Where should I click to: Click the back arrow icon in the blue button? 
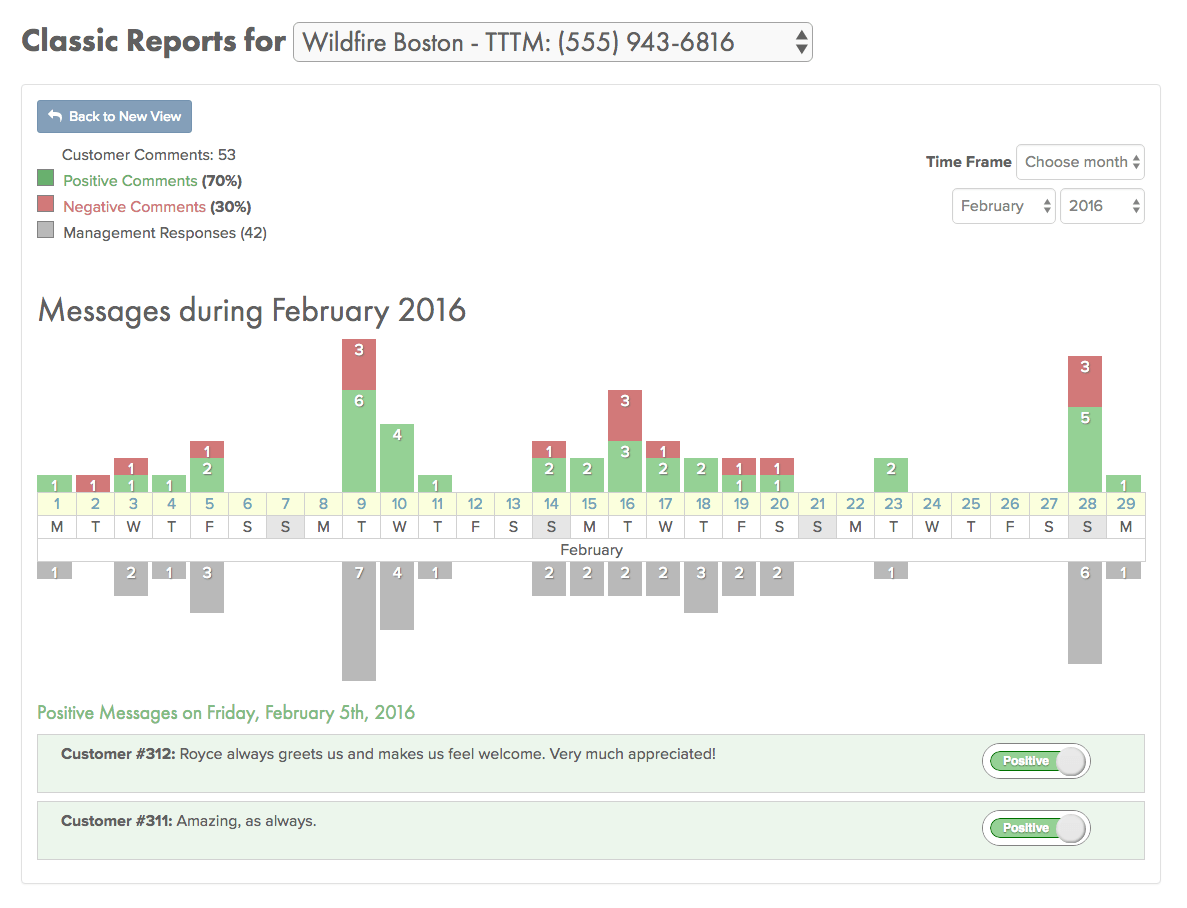click(54, 116)
